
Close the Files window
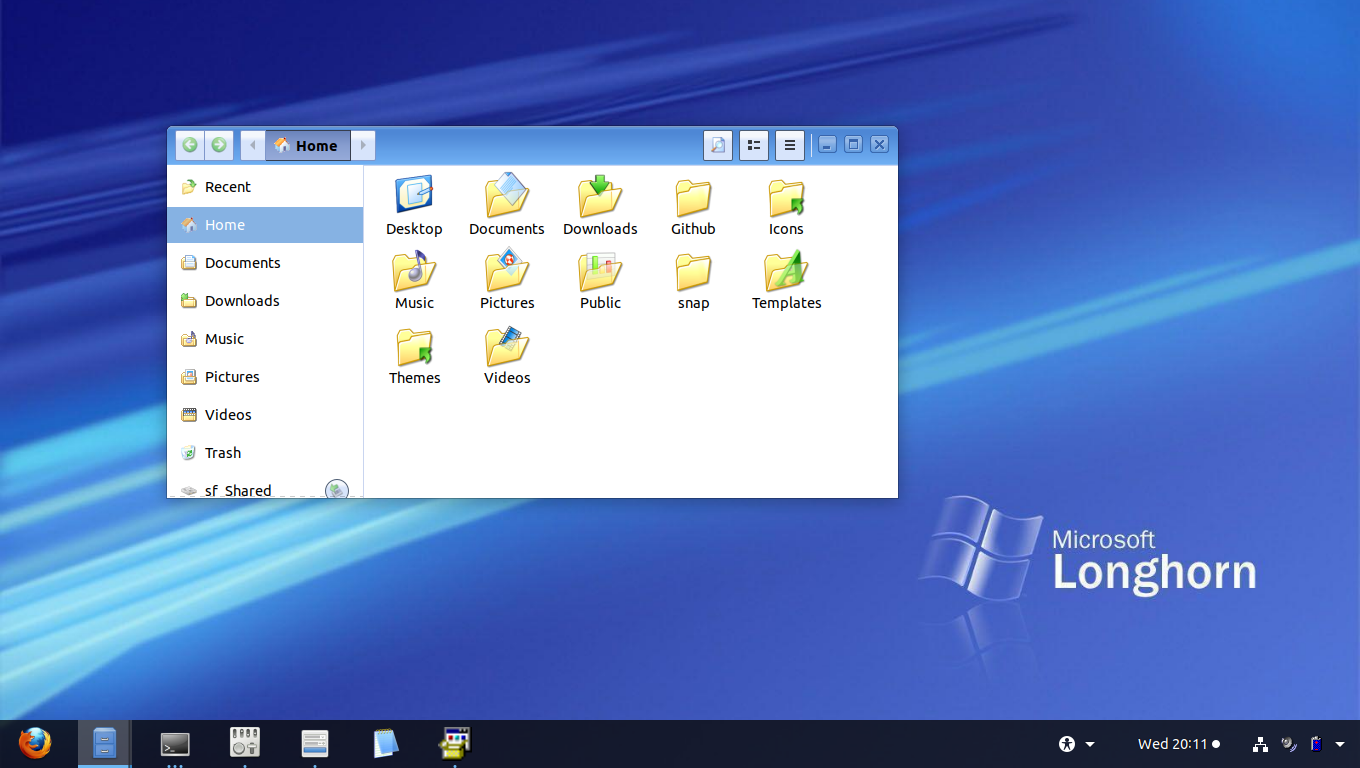click(879, 145)
